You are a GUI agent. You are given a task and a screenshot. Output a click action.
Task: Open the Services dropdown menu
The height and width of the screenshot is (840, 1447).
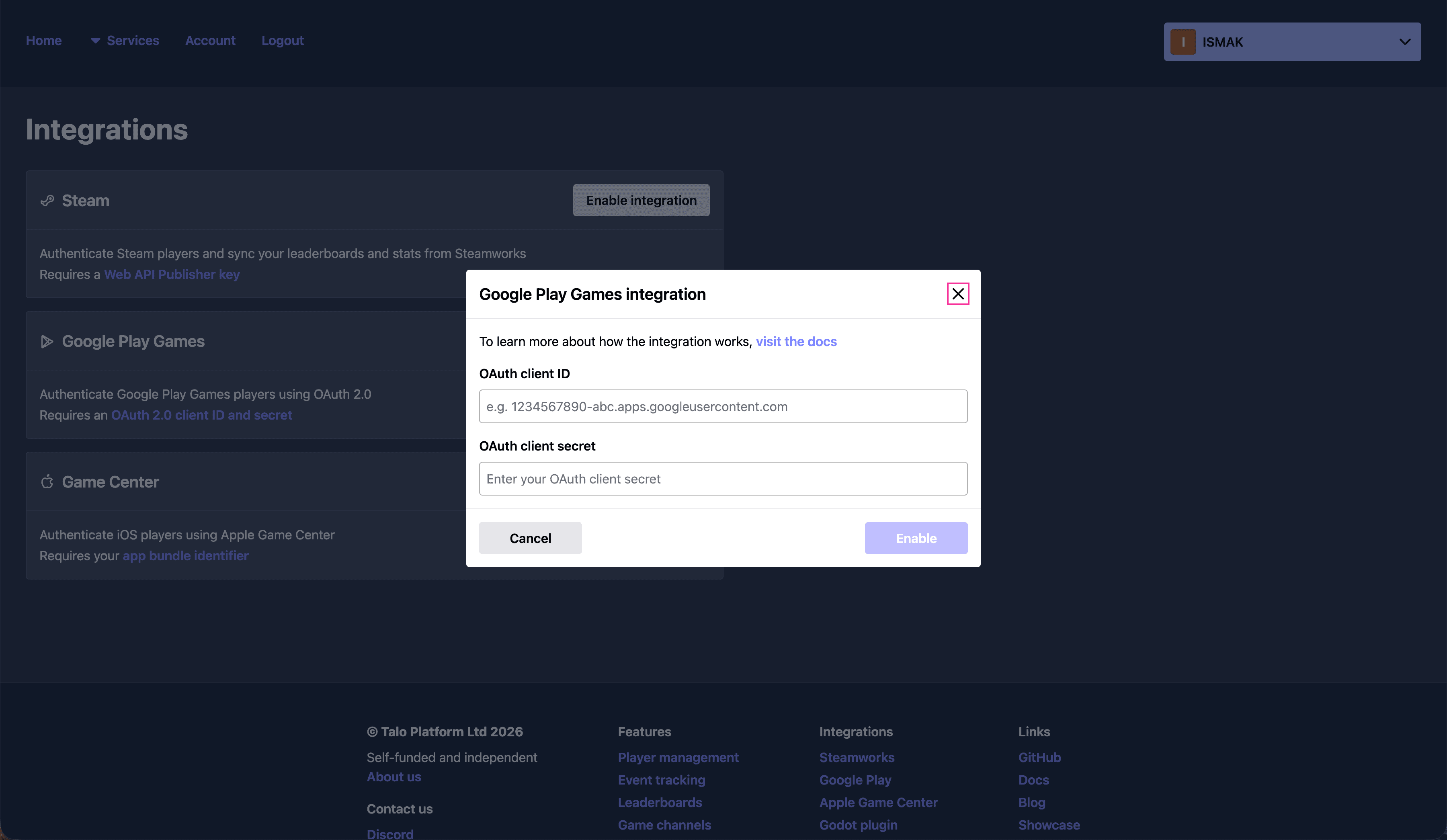125,41
